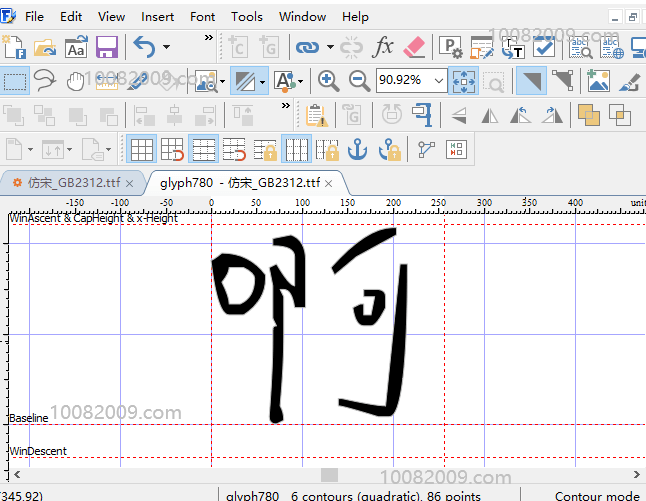Click the eraser icon
This screenshot has height=501, width=646.
tap(414, 46)
